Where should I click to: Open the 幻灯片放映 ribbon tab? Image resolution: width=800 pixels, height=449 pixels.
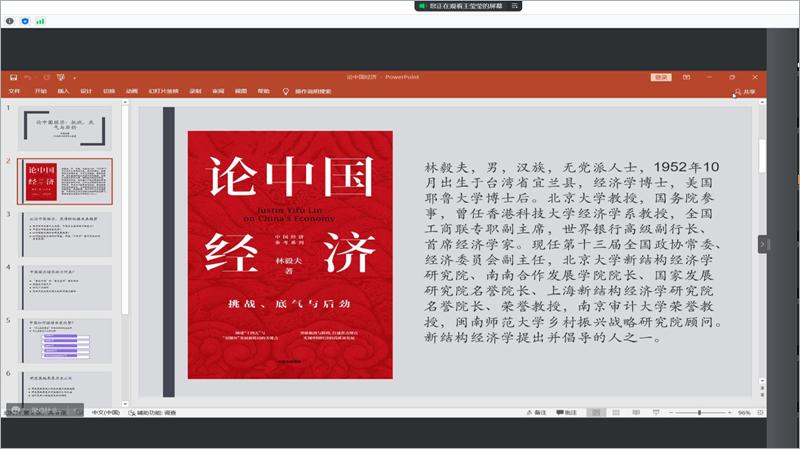[163, 91]
